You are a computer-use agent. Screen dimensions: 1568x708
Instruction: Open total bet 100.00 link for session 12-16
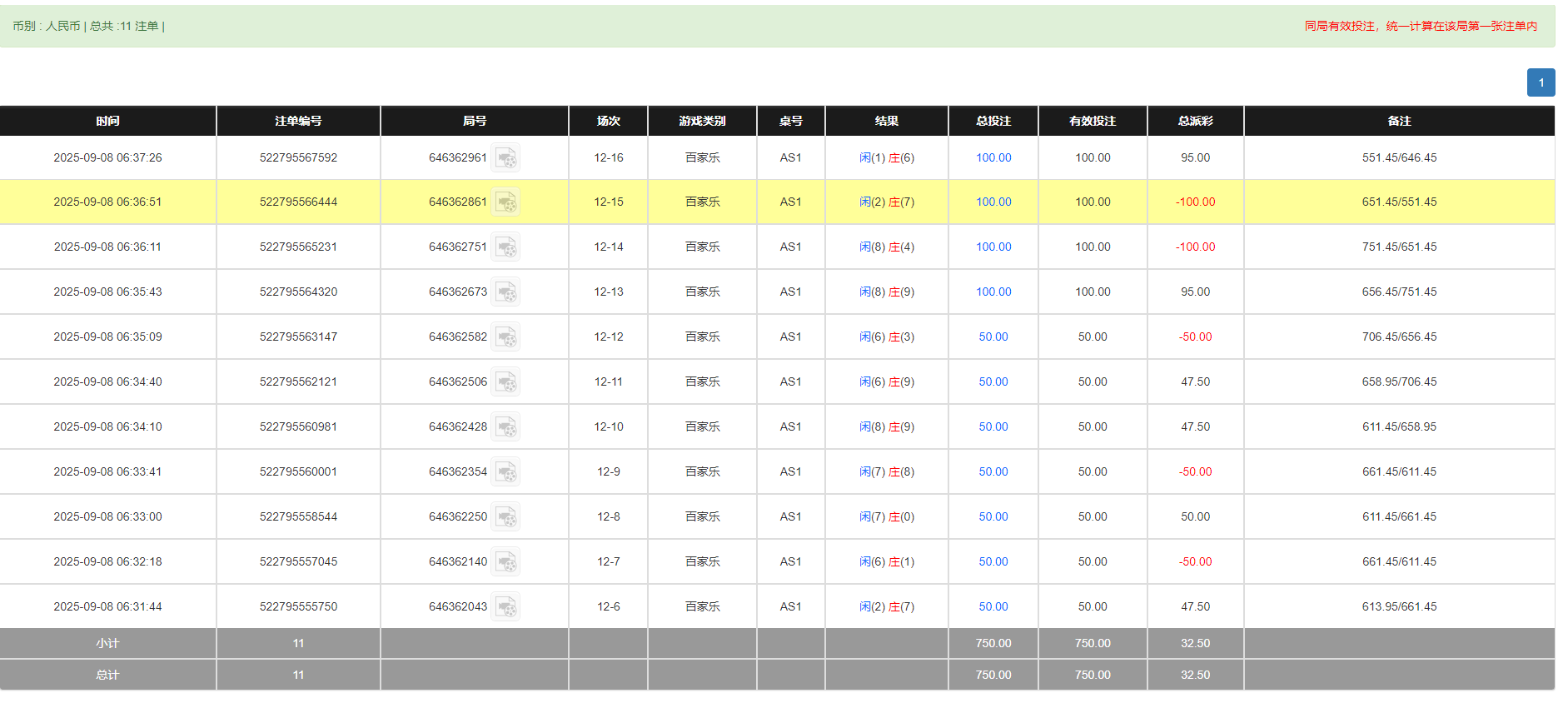993,157
